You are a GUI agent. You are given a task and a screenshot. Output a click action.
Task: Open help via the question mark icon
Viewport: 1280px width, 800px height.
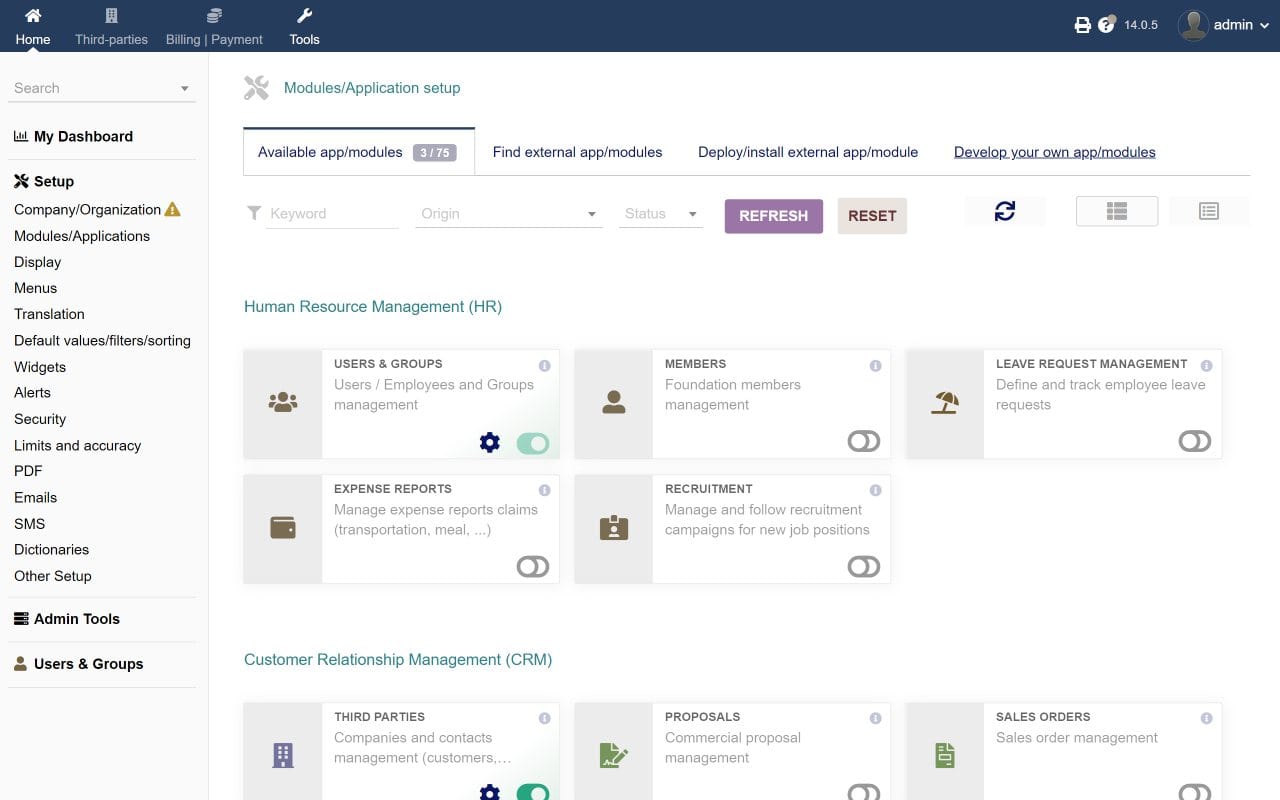pyautogui.click(x=1105, y=24)
